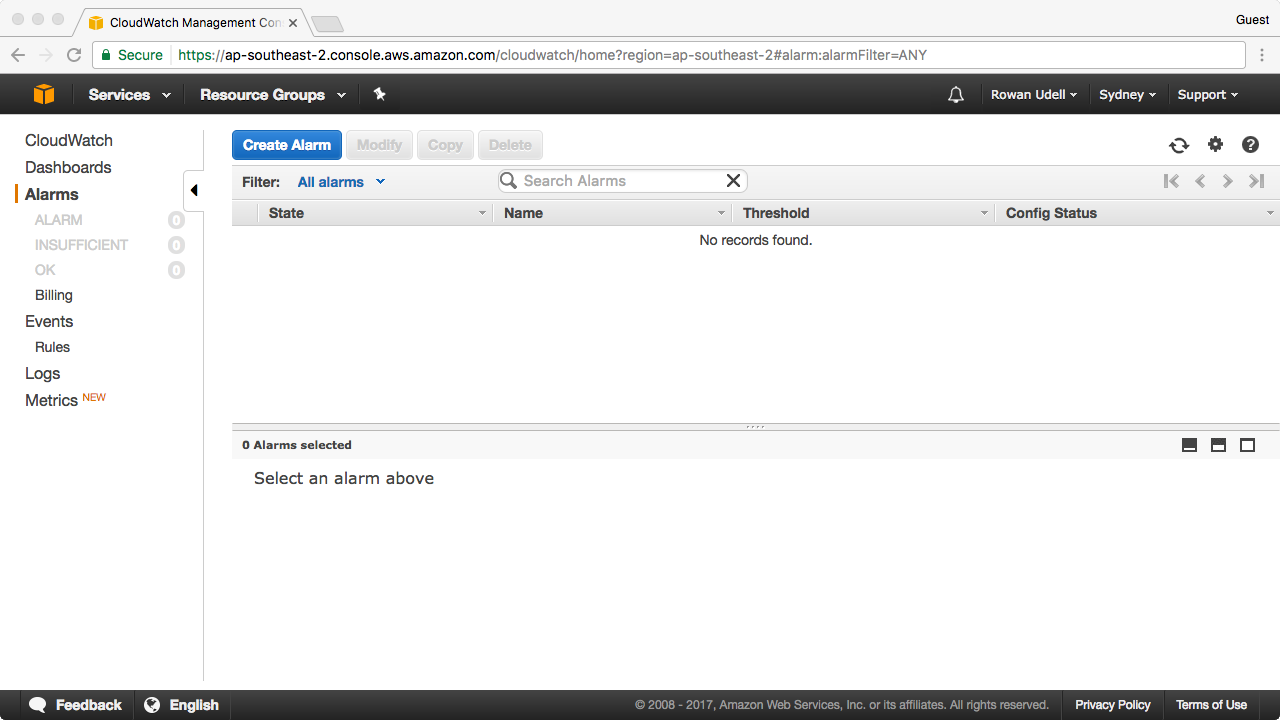Viewport: 1280px width, 720px height.
Task: Open Events in sidebar
Action: [x=49, y=322]
